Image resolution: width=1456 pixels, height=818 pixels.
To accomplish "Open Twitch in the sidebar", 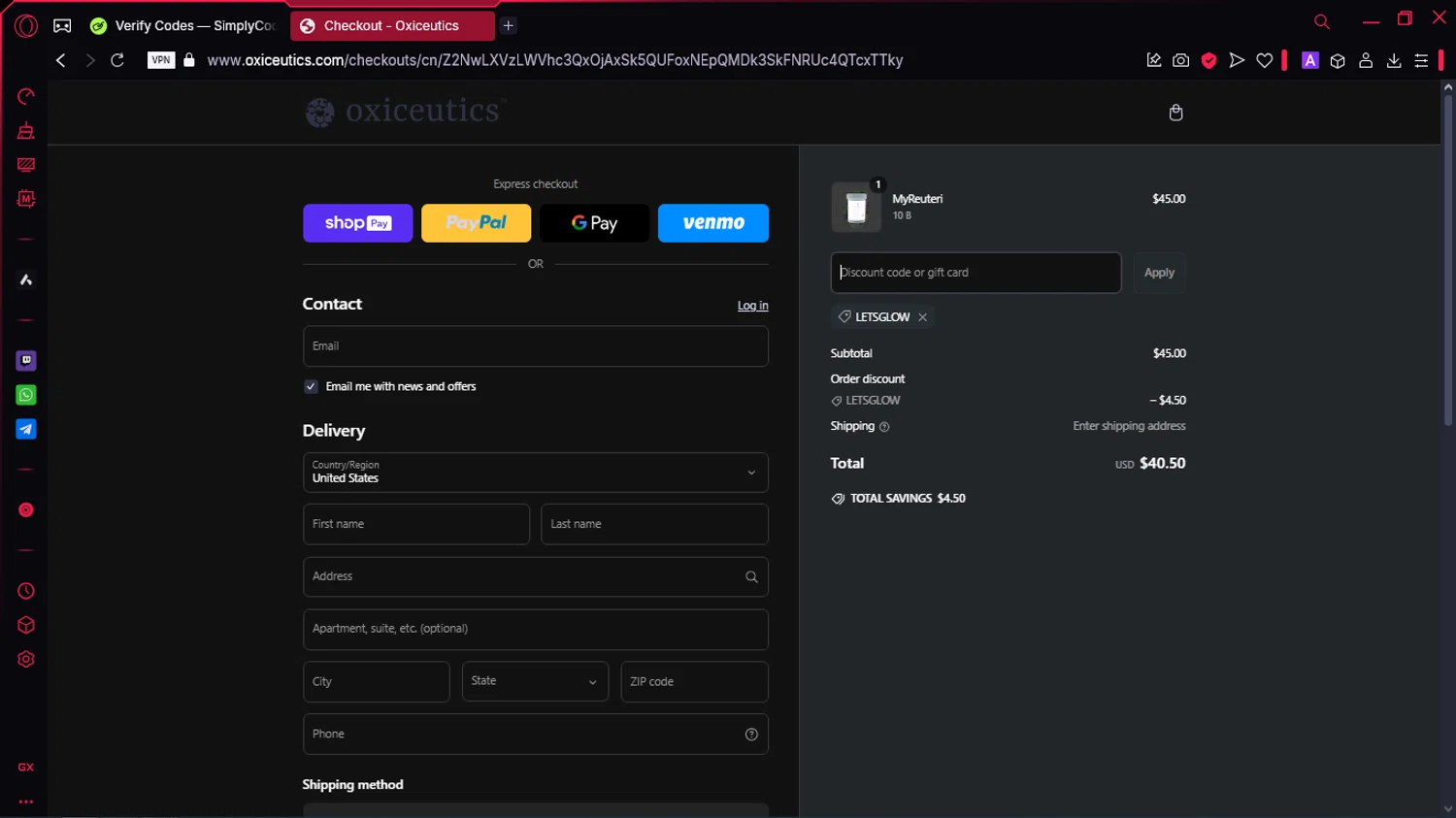I will (26, 361).
